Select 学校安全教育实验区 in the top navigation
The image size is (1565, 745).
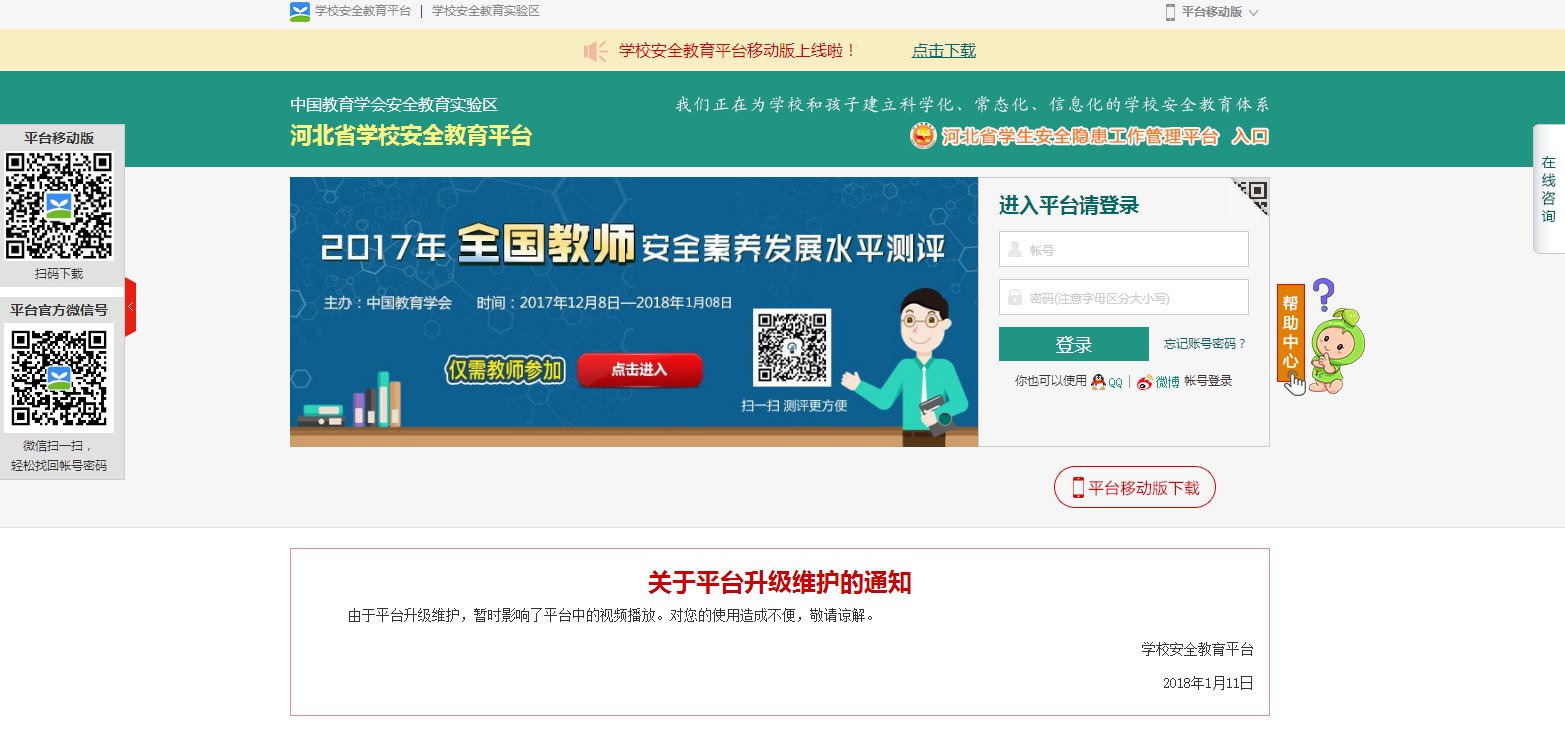coord(487,12)
